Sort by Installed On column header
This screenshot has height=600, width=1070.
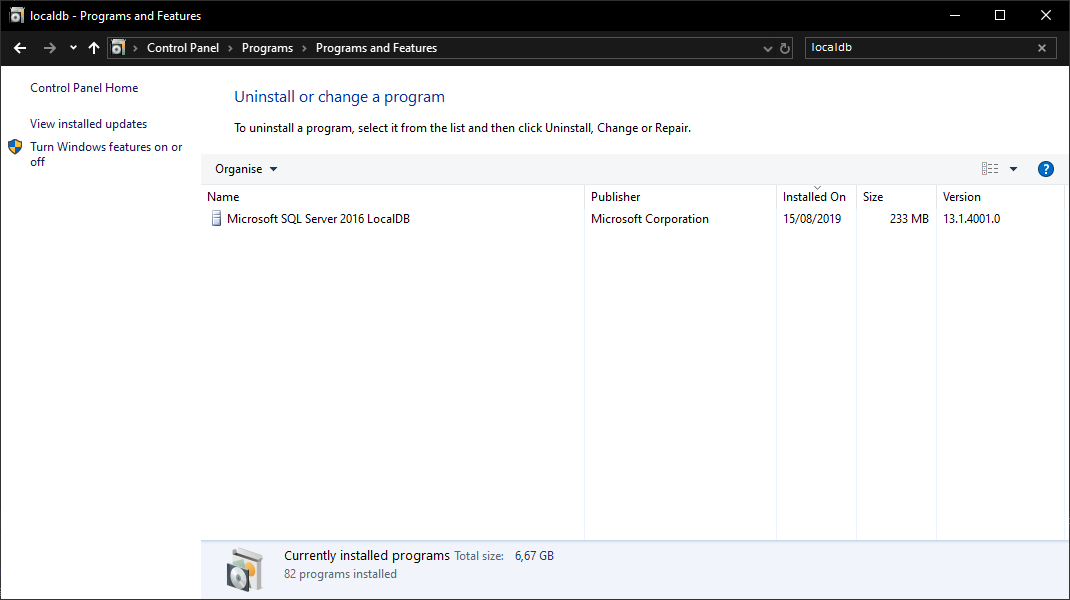pos(816,197)
